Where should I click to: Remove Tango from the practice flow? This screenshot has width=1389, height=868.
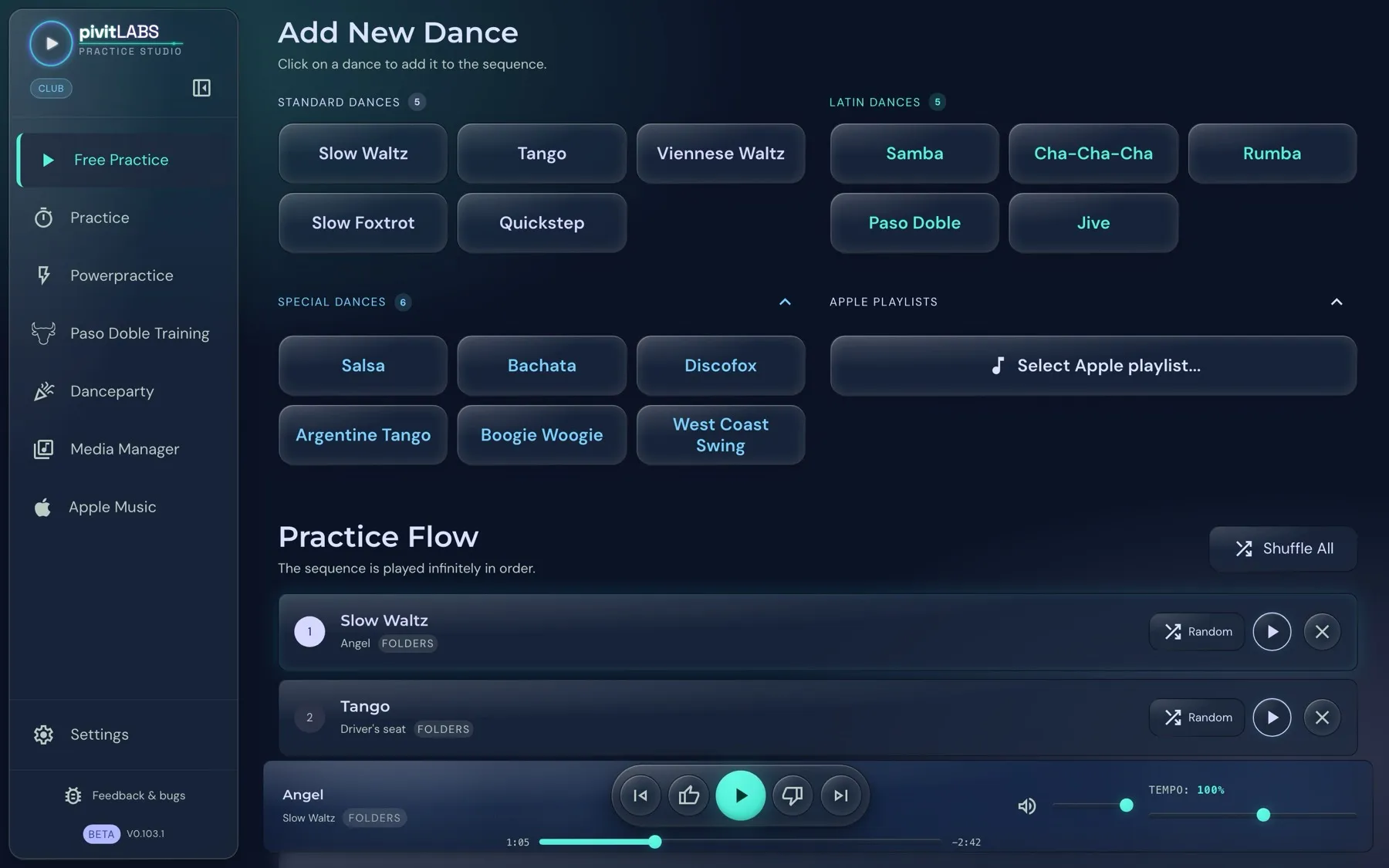click(1322, 718)
